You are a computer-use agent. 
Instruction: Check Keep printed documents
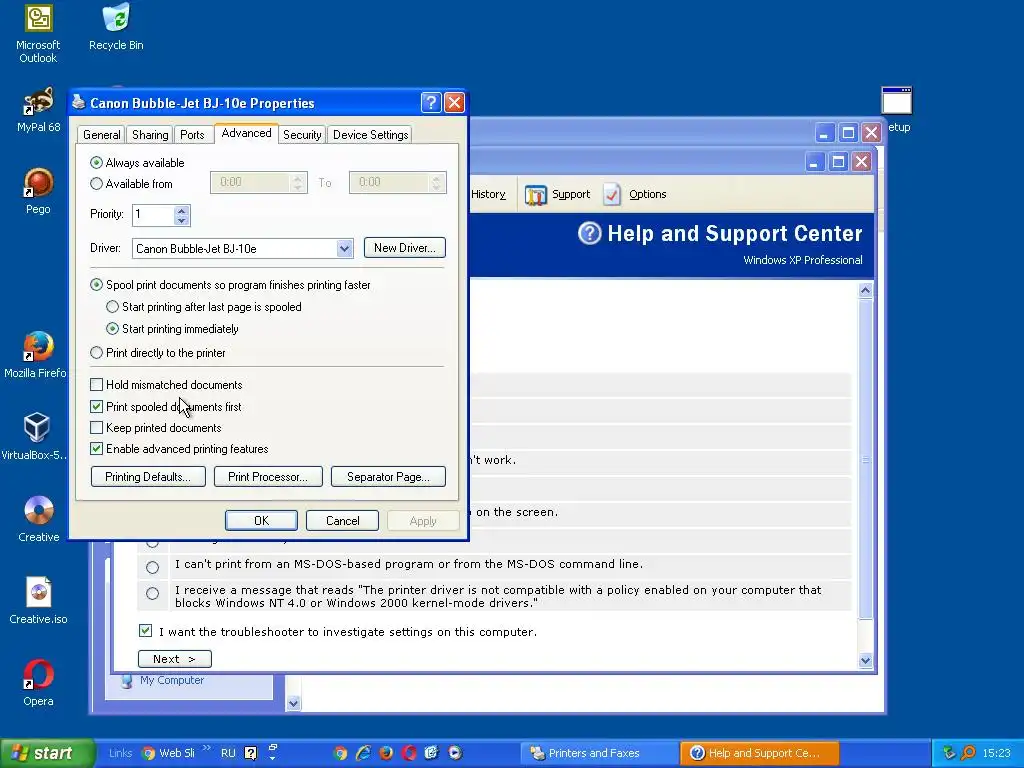tap(97, 428)
